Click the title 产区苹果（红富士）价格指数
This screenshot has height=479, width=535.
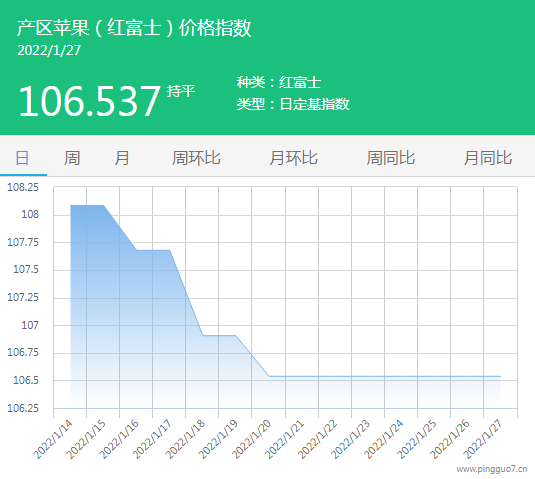click(134, 28)
